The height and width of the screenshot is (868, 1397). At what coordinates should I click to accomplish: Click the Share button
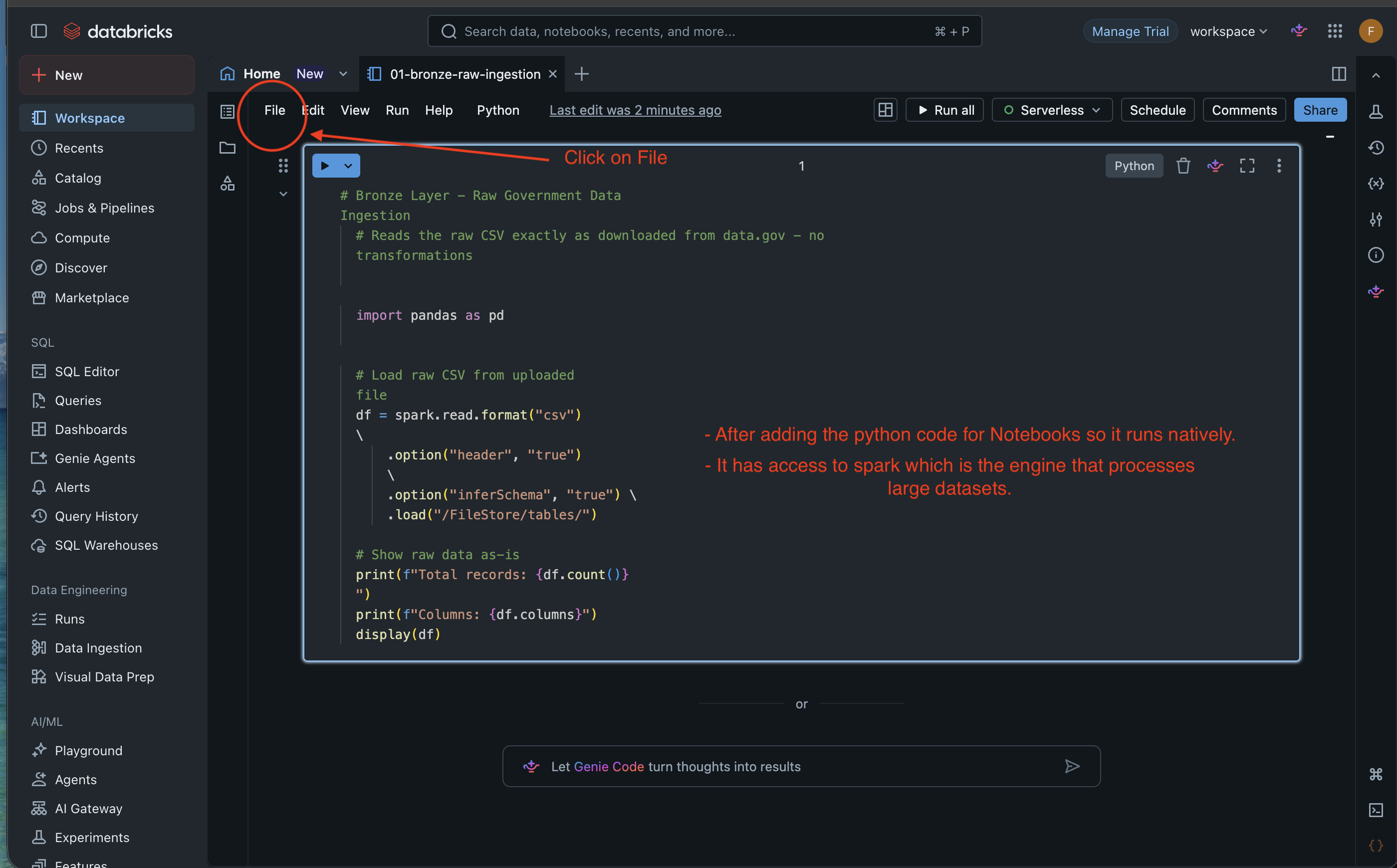pyautogui.click(x=1320, y=110)
